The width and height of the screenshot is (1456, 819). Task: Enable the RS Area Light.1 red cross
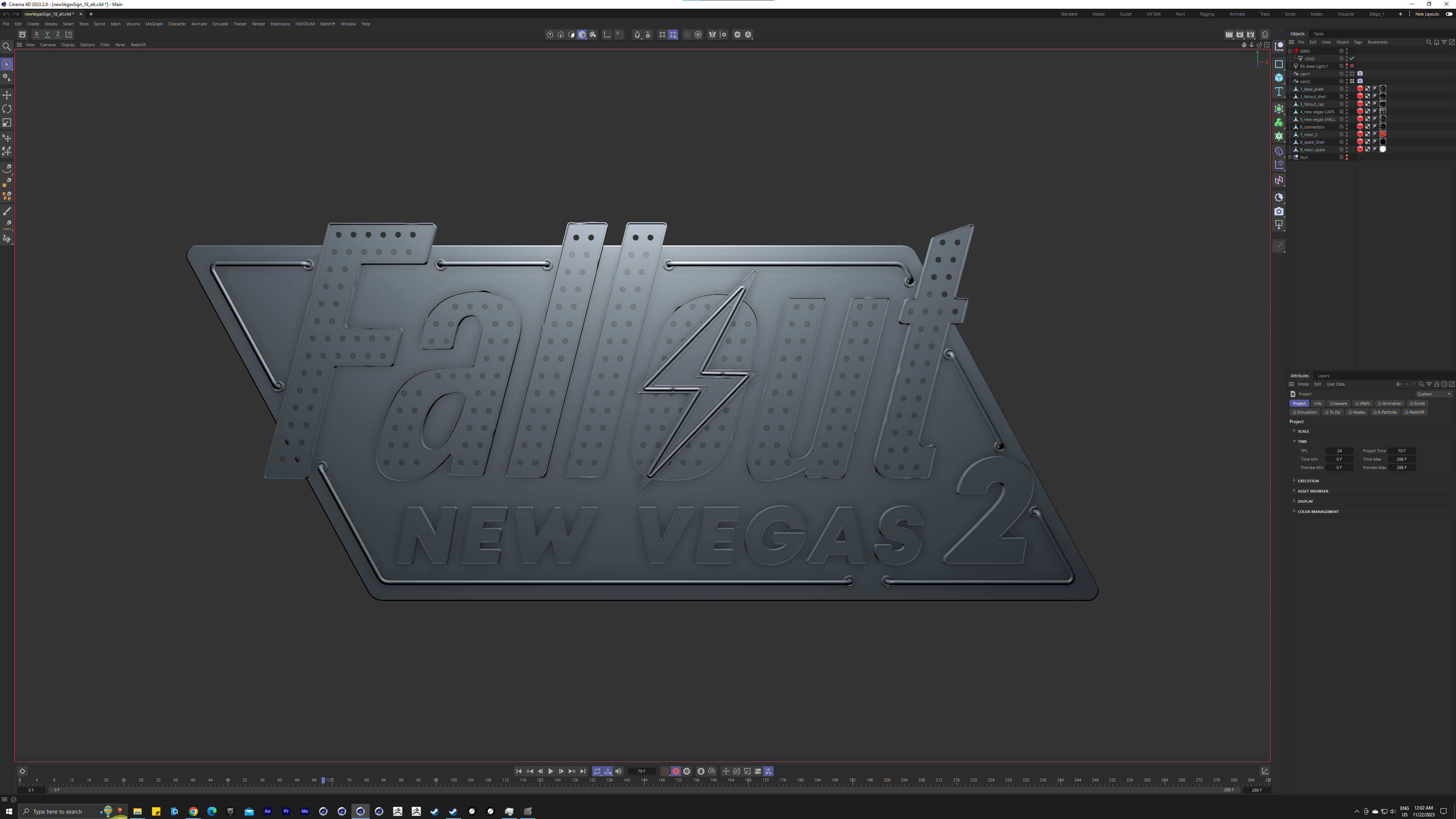click(x=1352, y=66)
